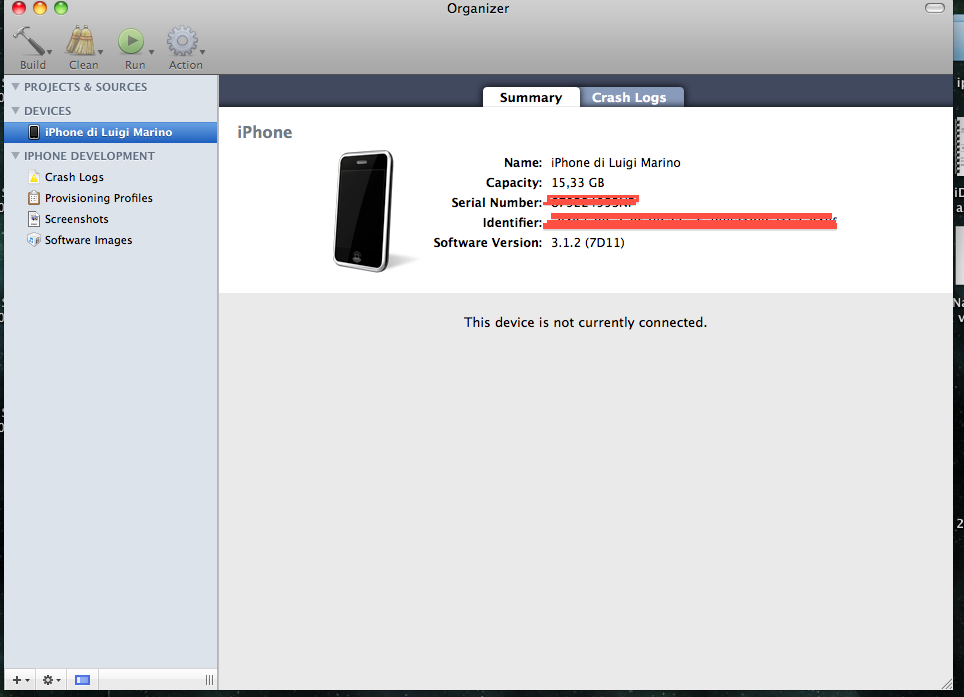Click the window resize corner grip
The image size is (964, 697).
[946, 683]
